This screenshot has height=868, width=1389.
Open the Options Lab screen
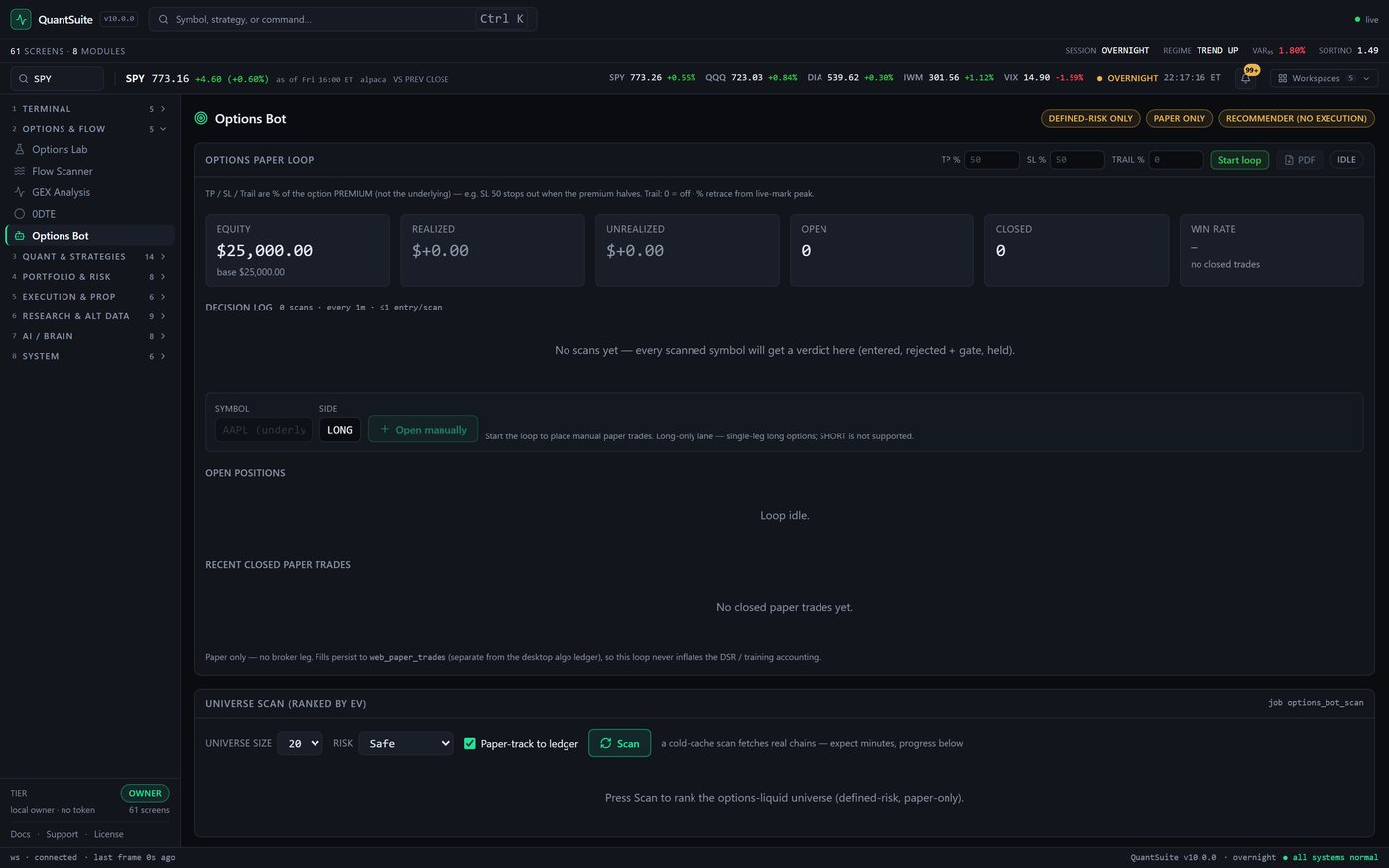[x=89, y=149]
